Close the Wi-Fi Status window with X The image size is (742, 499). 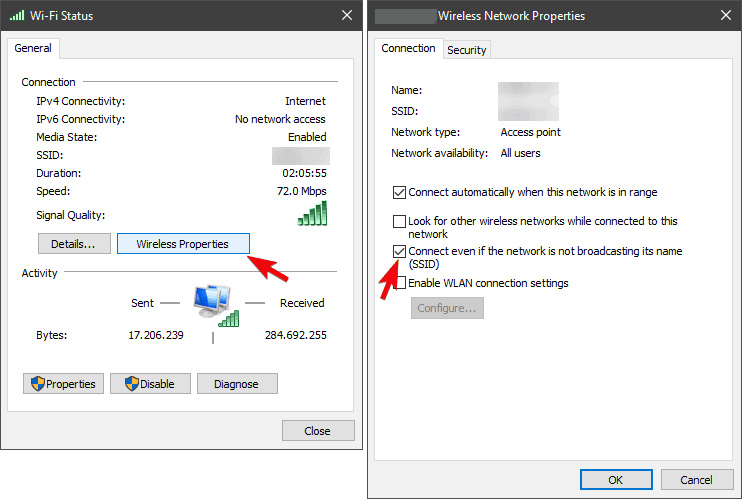pyautogui.click(x=347, y=15)
